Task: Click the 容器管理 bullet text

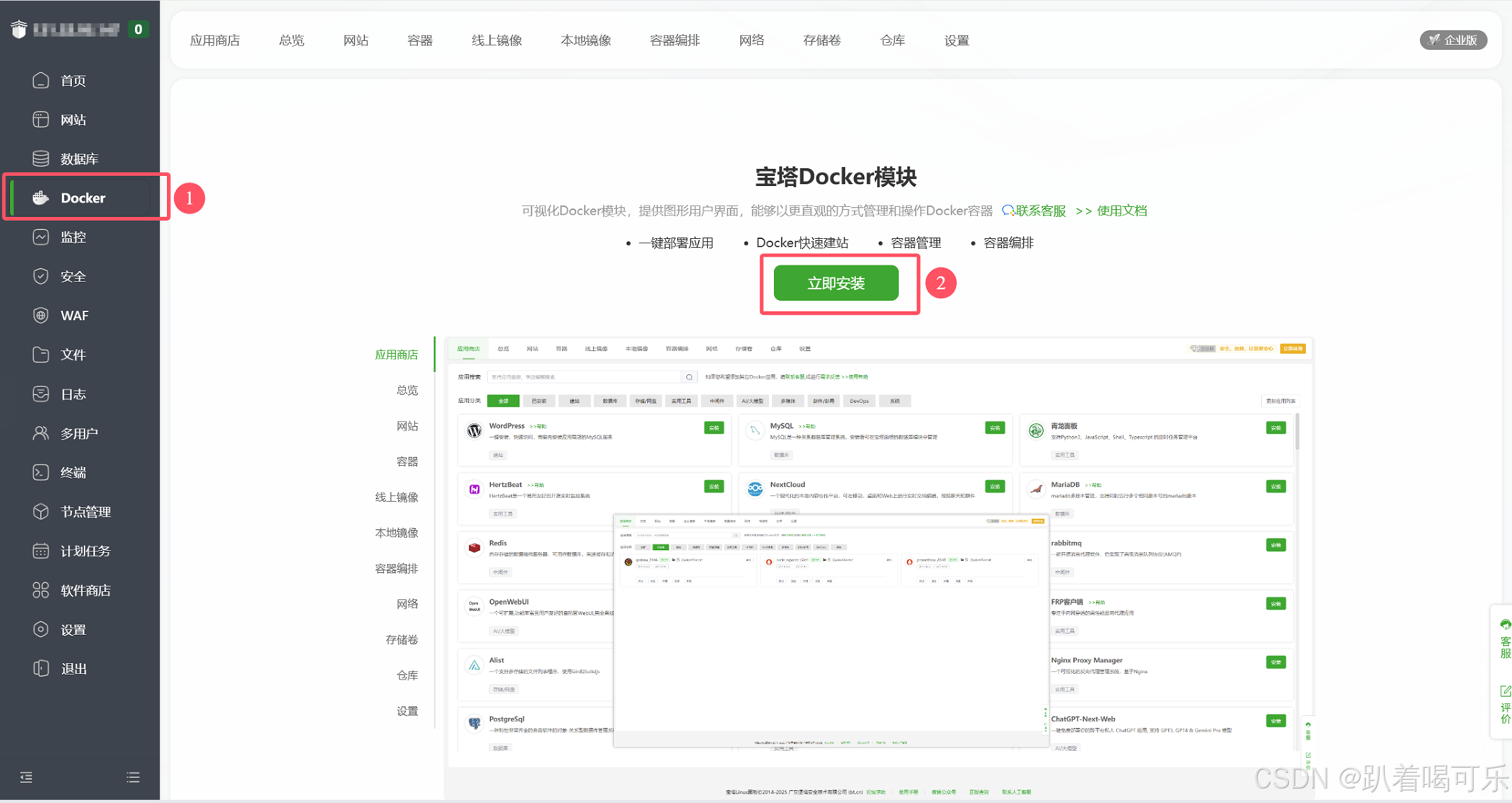Action: [x=916, y=243]
